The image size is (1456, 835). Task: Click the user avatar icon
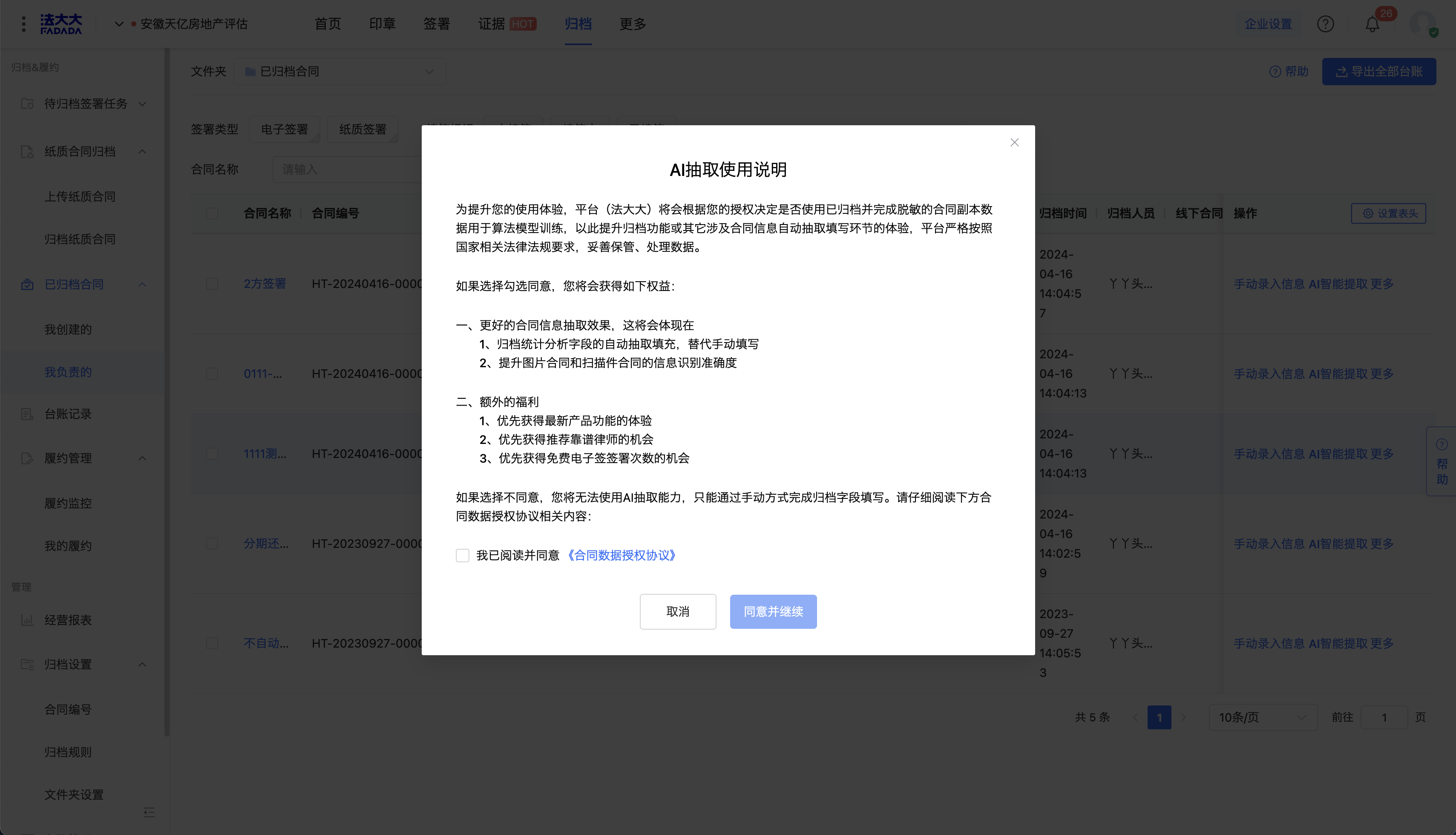tap(1423, 24)
